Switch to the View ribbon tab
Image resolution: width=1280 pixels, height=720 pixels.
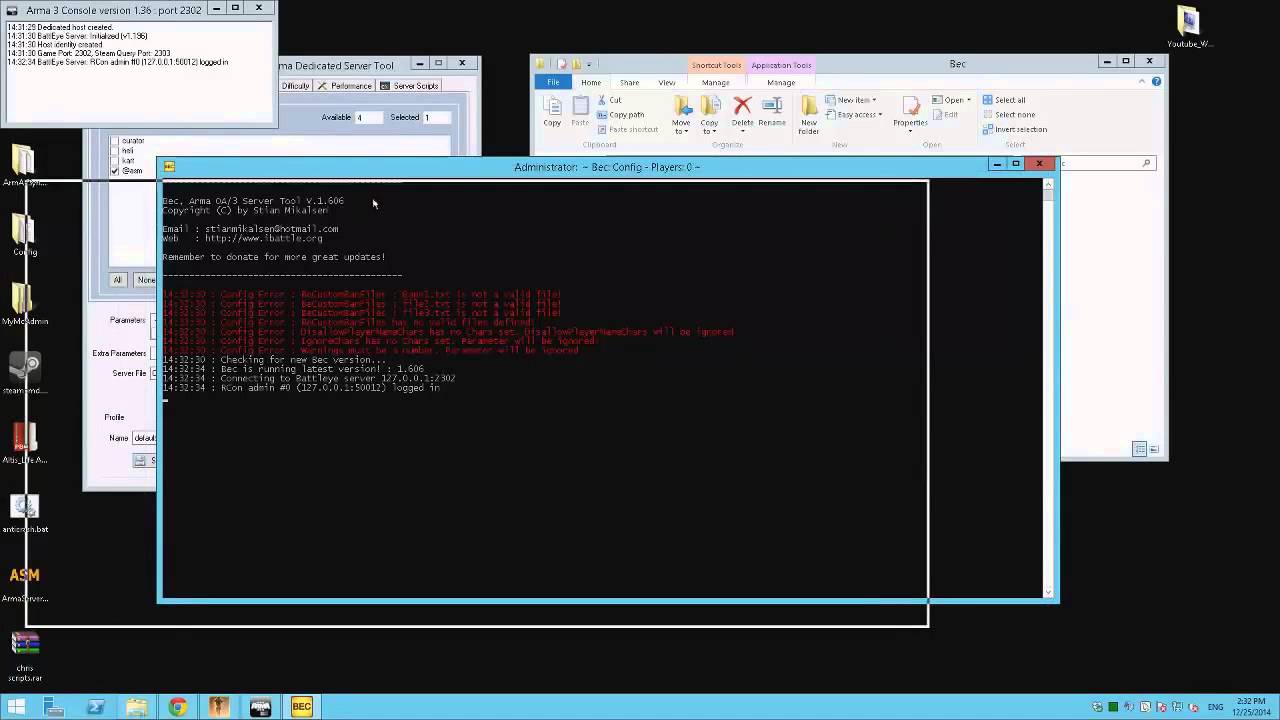[666, 82]
